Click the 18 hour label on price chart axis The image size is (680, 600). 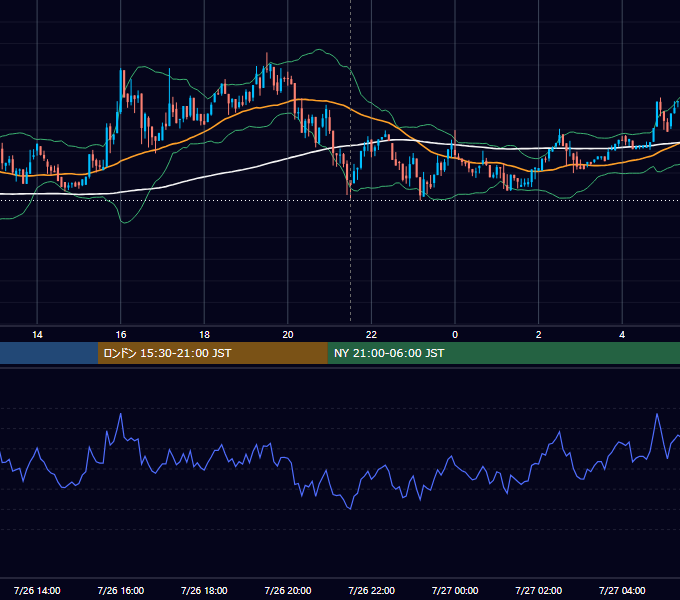tap(204, 335)
